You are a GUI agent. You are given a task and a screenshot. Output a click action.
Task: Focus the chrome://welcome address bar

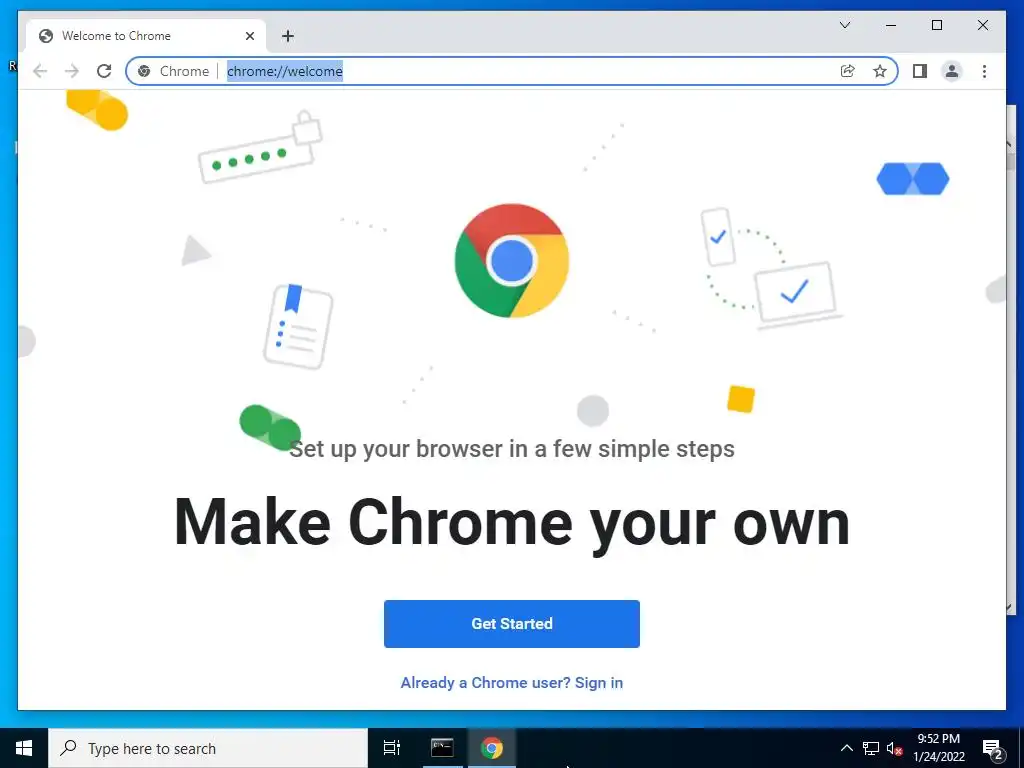512,71
